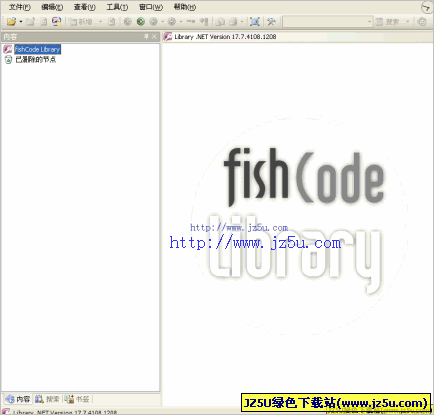Toggle the pin icon on the 内容 panel header
Viewport: 434px width, 415px height.
[x=146, y=36]
